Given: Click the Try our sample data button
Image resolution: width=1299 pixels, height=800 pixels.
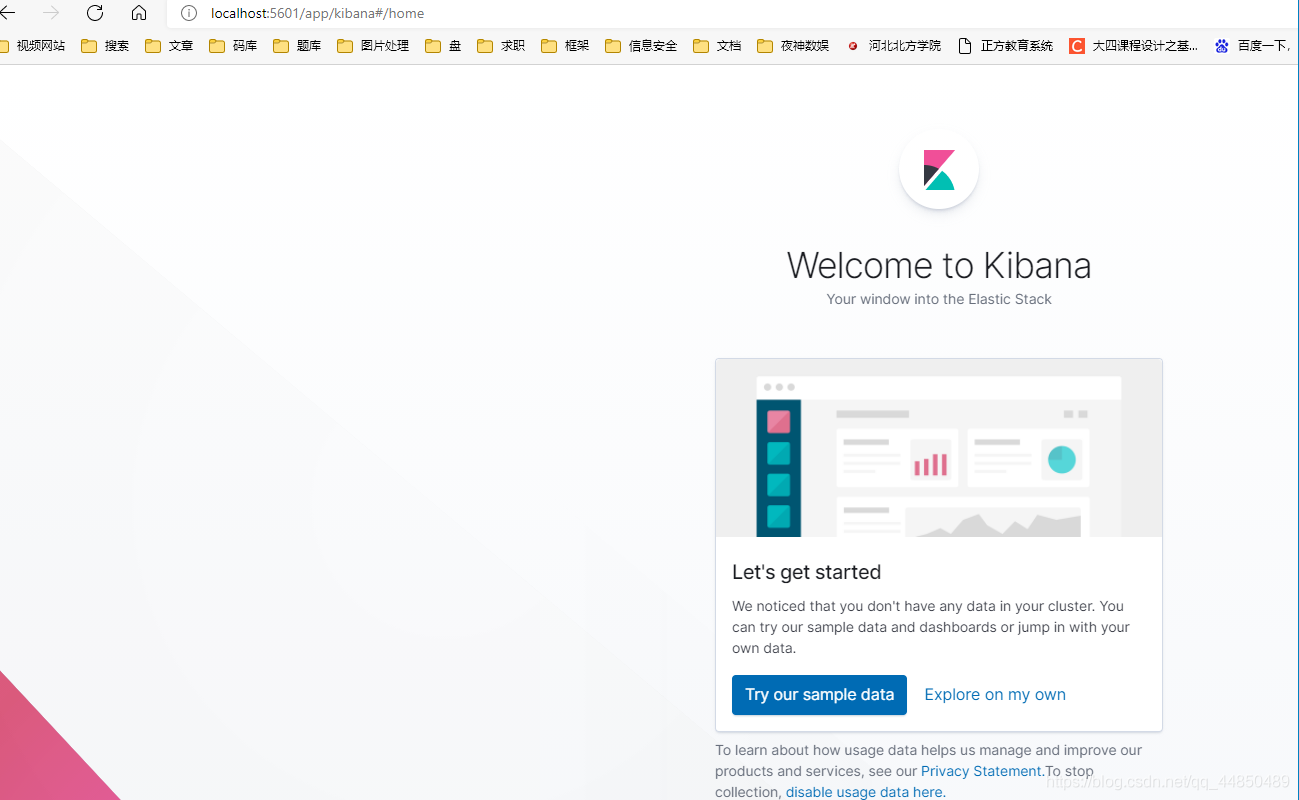Looking at the screenshot, I should [819, 695].
